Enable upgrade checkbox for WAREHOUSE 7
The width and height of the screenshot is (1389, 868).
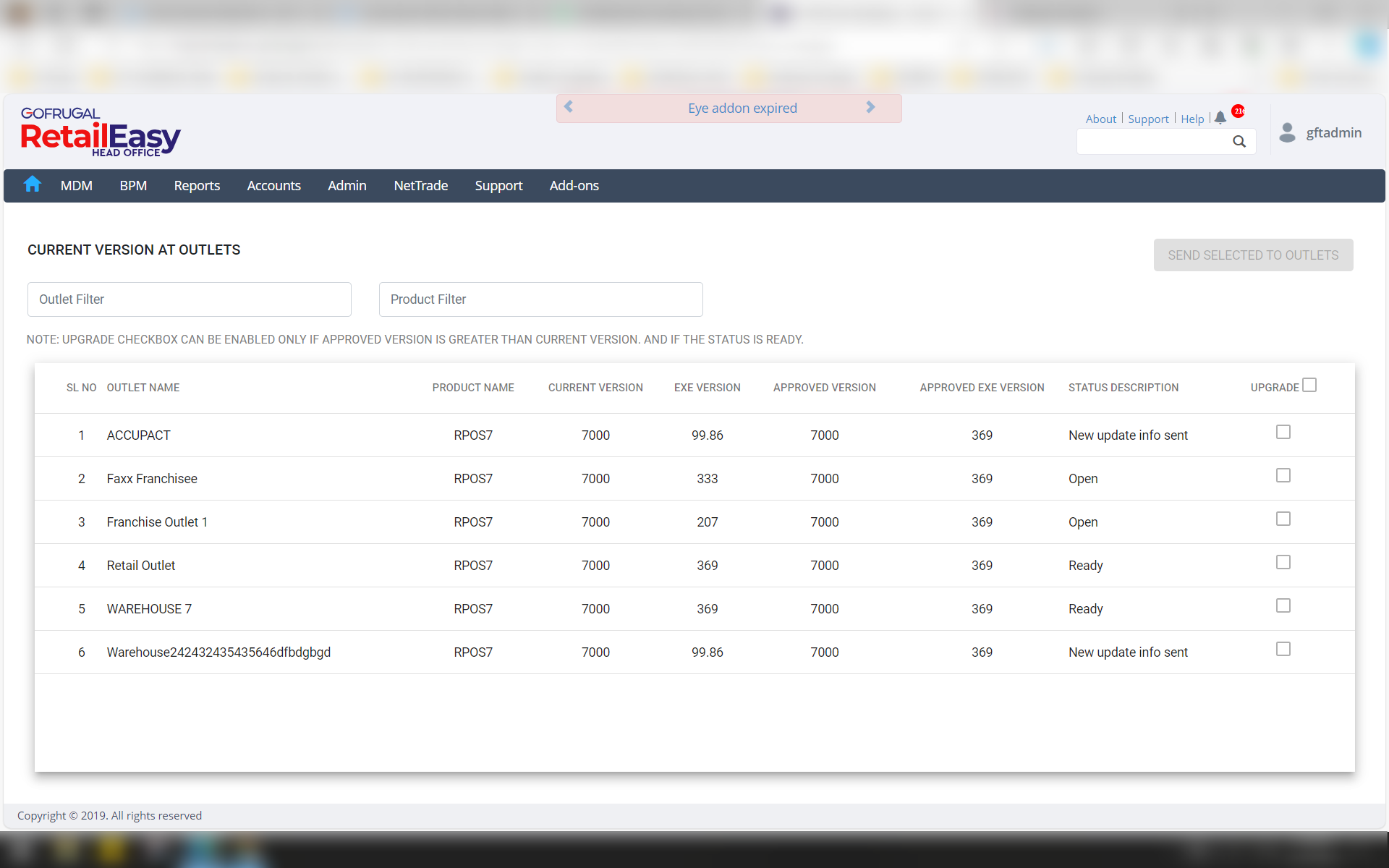[x=1283, y=605]
